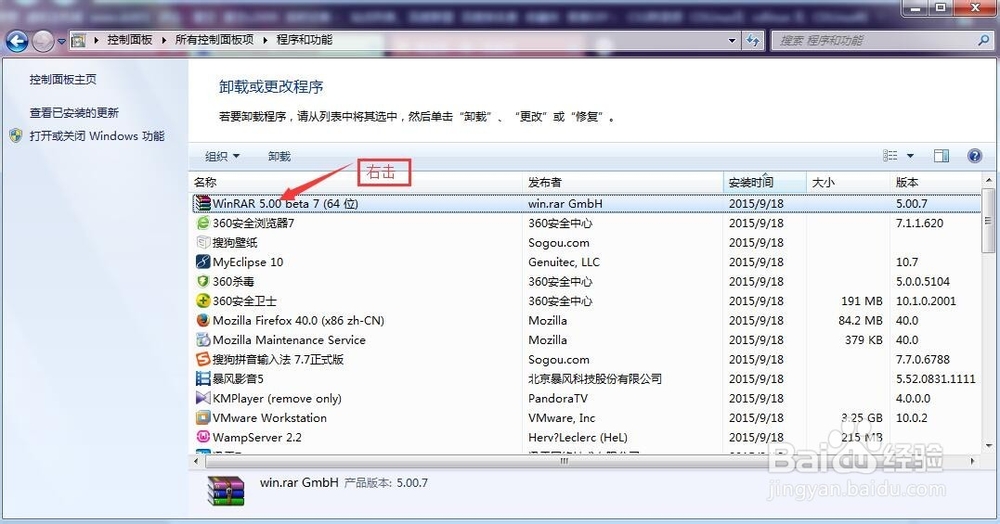1000x524 pixels.
Task: Click 控制面板 in the breadcrumb
Action: point(130,40)
